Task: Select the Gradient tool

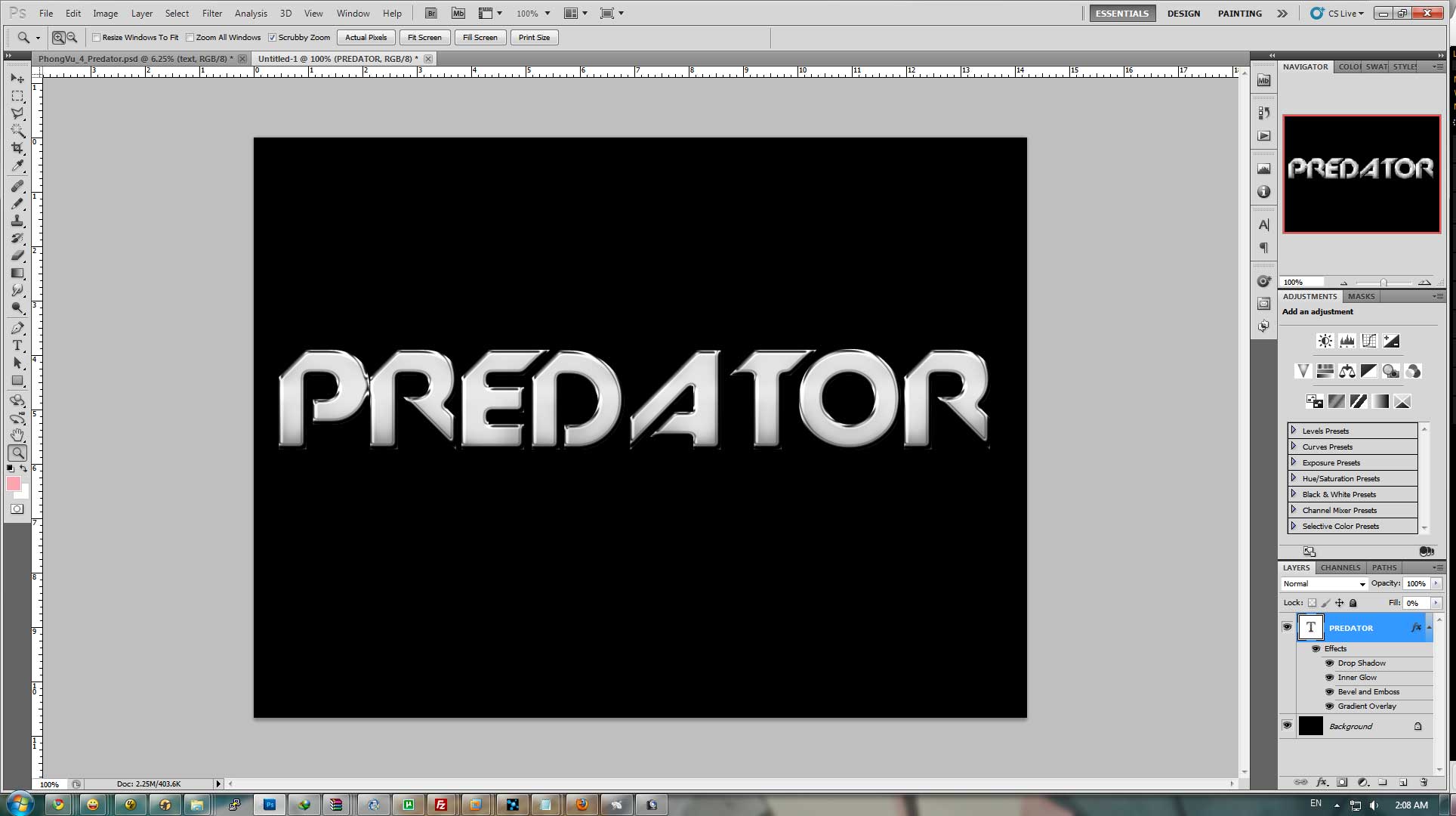Action: click(17, 273)
